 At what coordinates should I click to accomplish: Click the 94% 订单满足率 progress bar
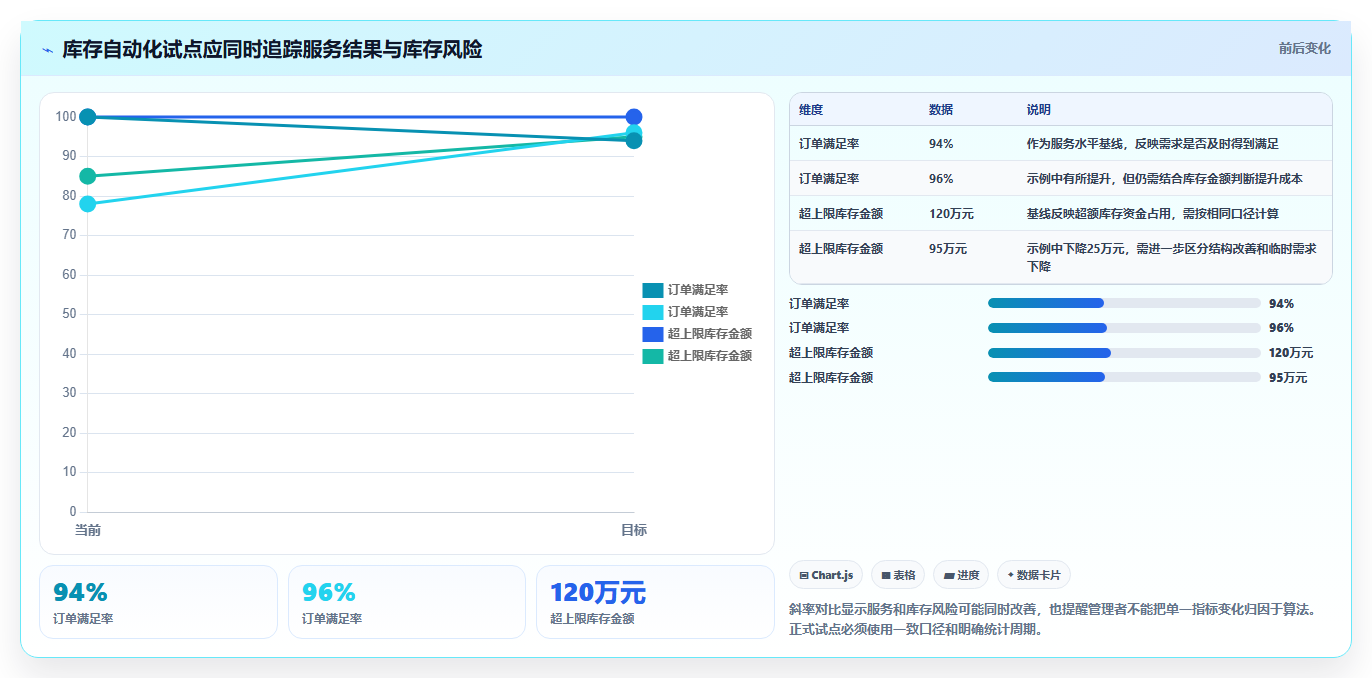(x=1124, y=303)
